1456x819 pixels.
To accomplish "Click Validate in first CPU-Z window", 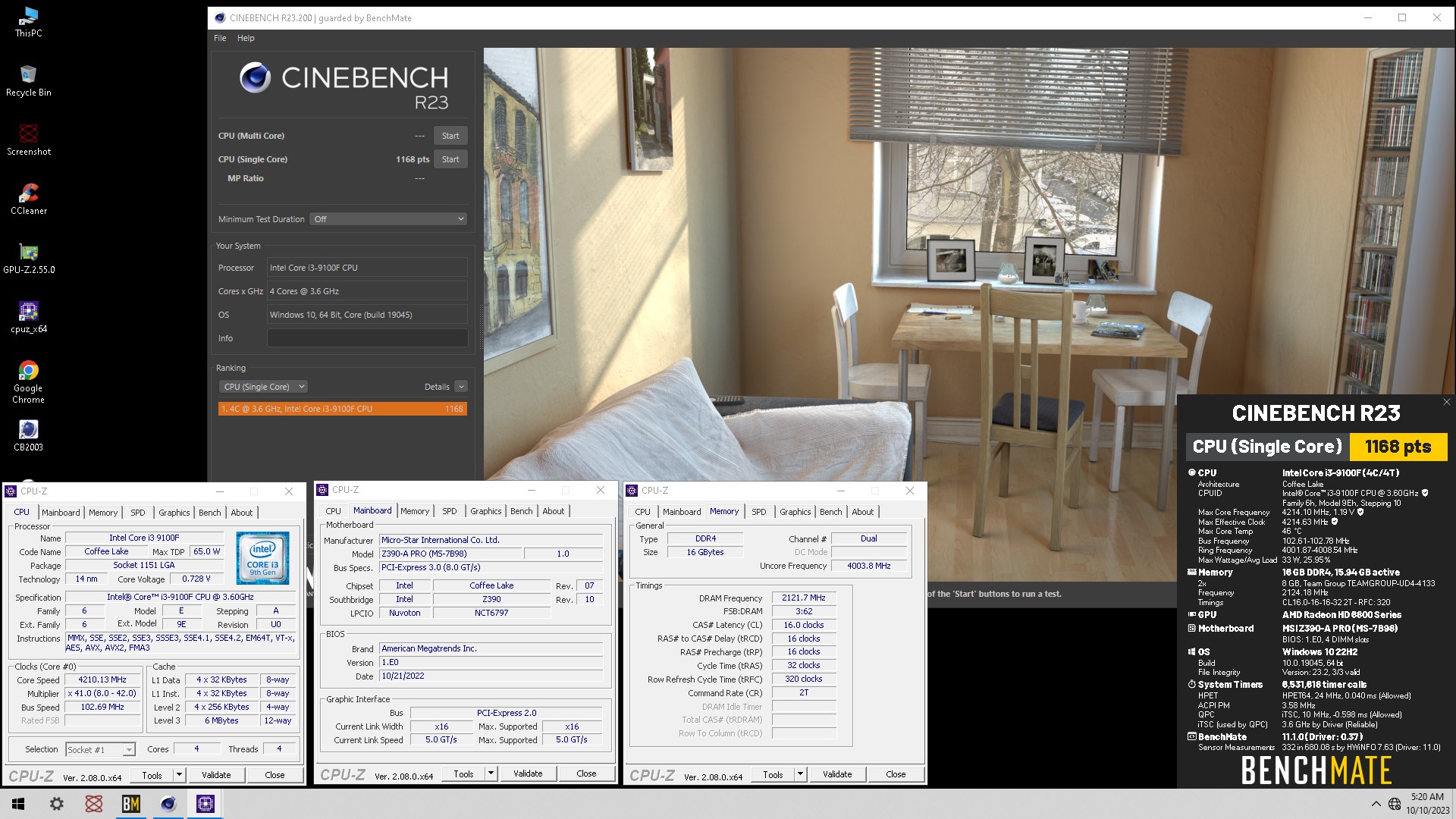I will coord(216,775).
